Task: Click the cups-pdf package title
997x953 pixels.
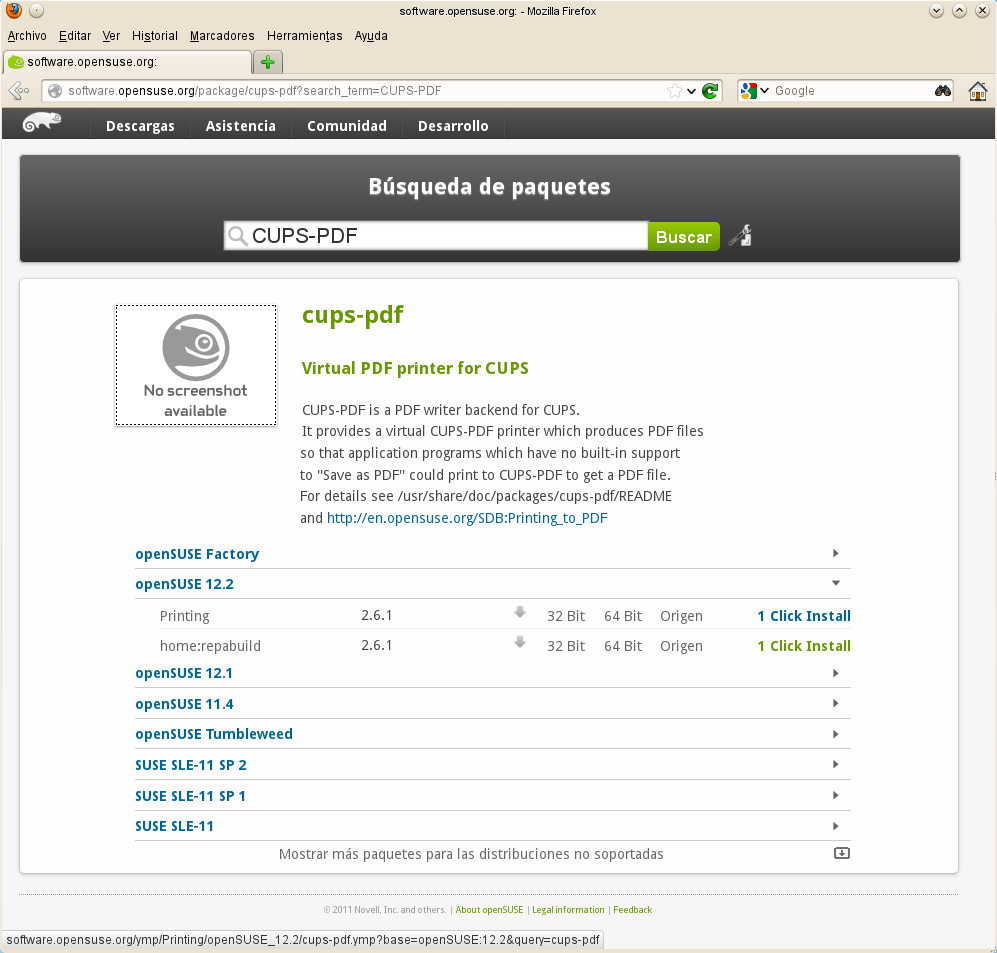Action: tap(352, 316)
